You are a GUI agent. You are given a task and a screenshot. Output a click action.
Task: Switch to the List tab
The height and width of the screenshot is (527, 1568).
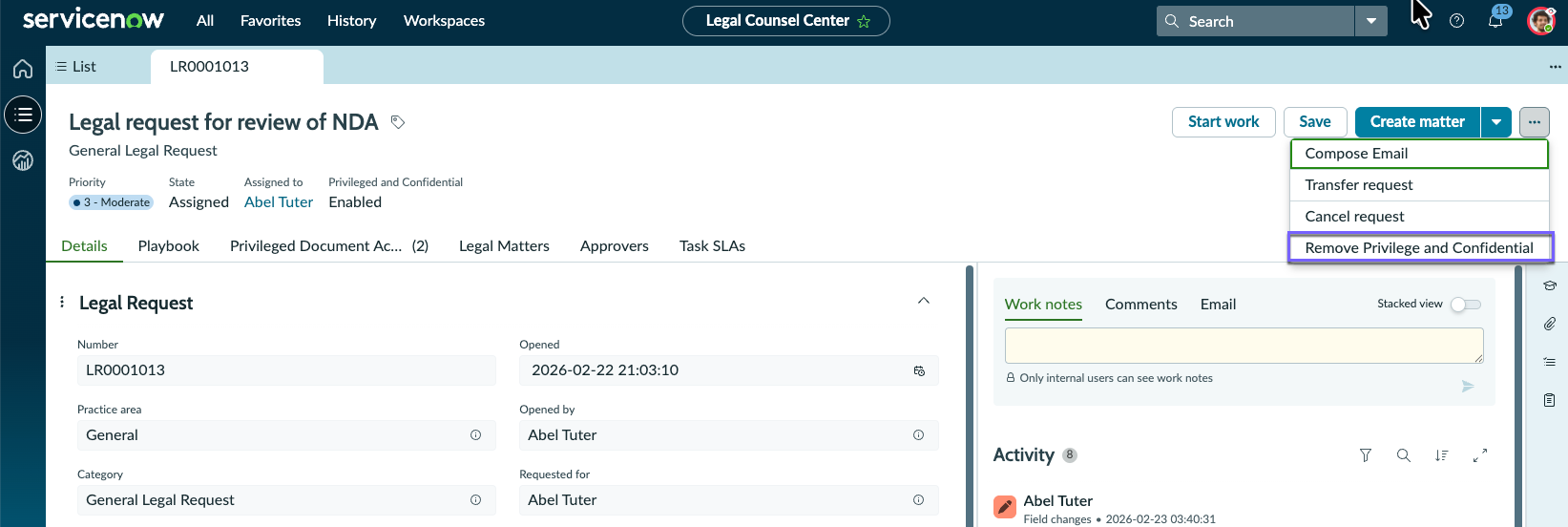click(76, 67)
